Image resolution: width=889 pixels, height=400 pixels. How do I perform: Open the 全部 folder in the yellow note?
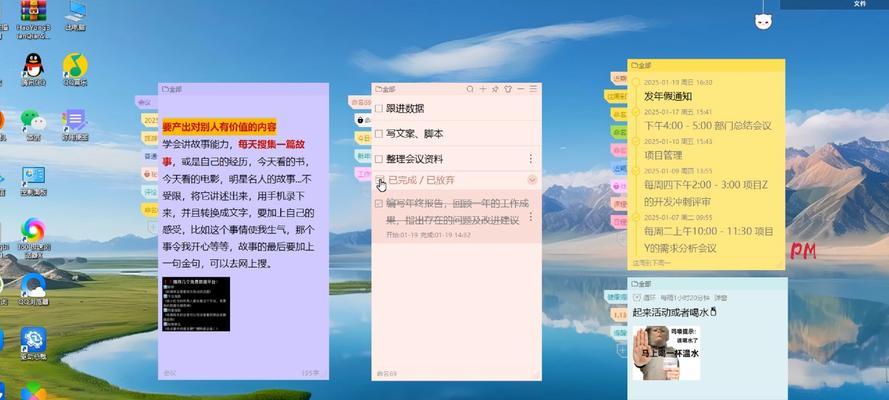(x=642, y=66)
